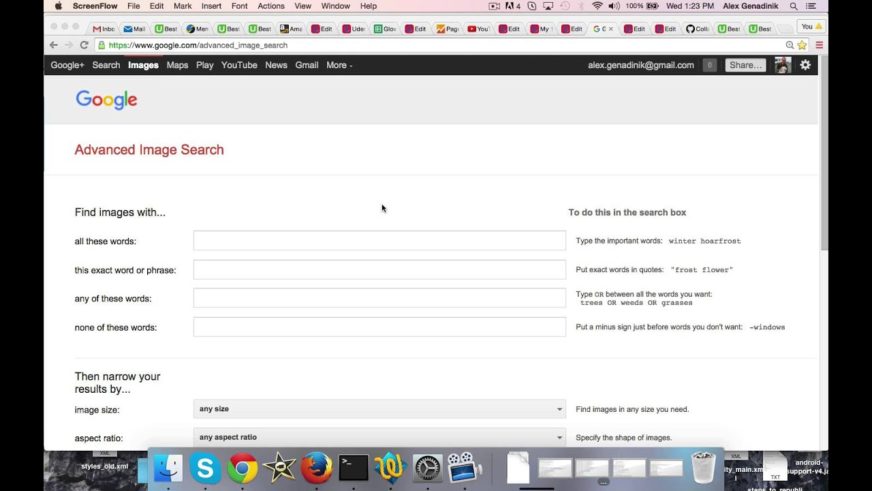Viewport: 872px width, 491px height.
Task: Reload the page with refresh icon
Action: coord(84,45)
